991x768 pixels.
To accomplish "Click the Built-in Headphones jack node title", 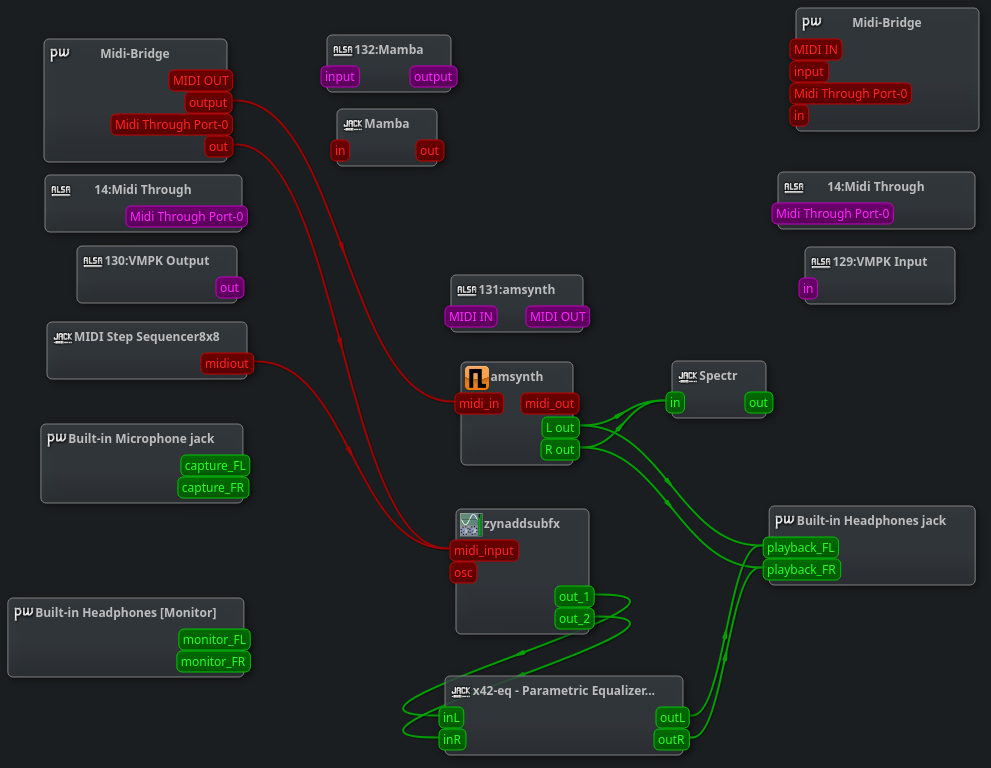I will [872, 521].
